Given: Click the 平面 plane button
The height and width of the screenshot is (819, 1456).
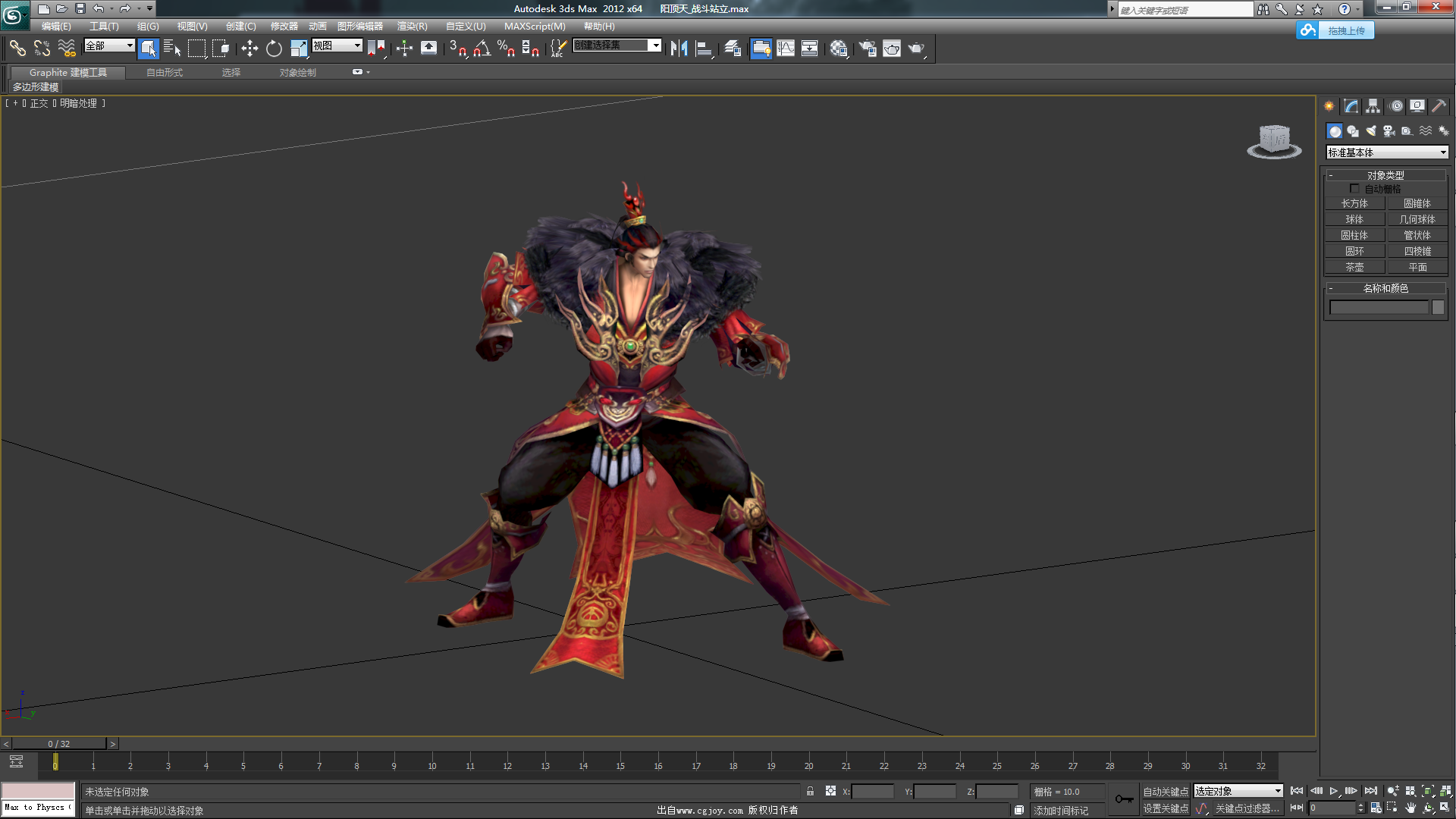Looking at the screenshot, I should [1417, 267].
